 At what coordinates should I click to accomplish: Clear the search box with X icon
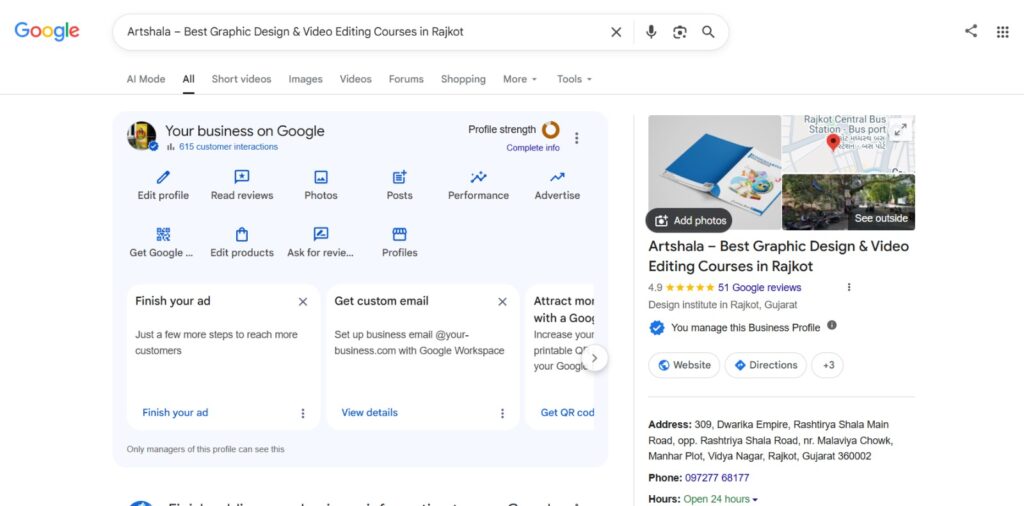616,32
